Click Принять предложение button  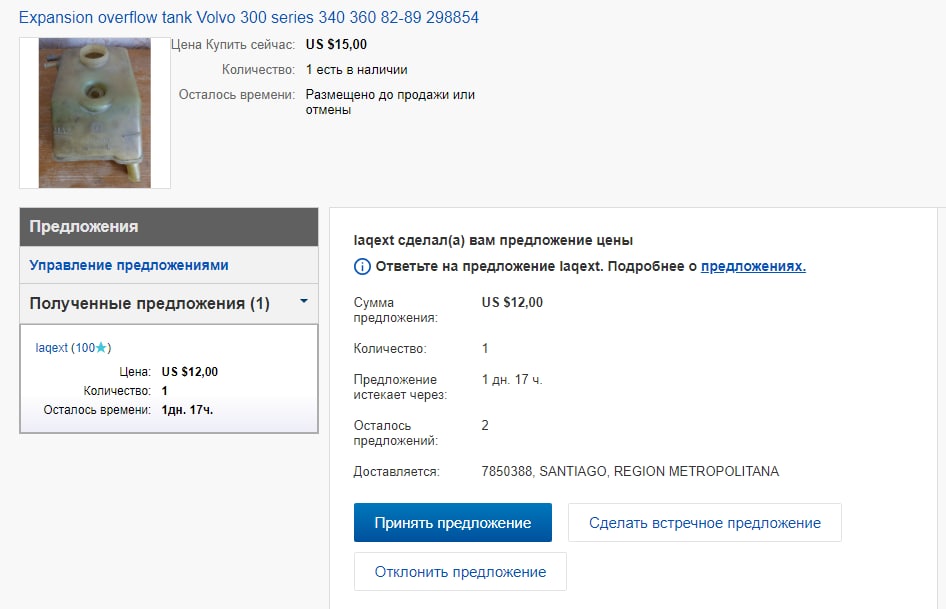pos(452,523)
